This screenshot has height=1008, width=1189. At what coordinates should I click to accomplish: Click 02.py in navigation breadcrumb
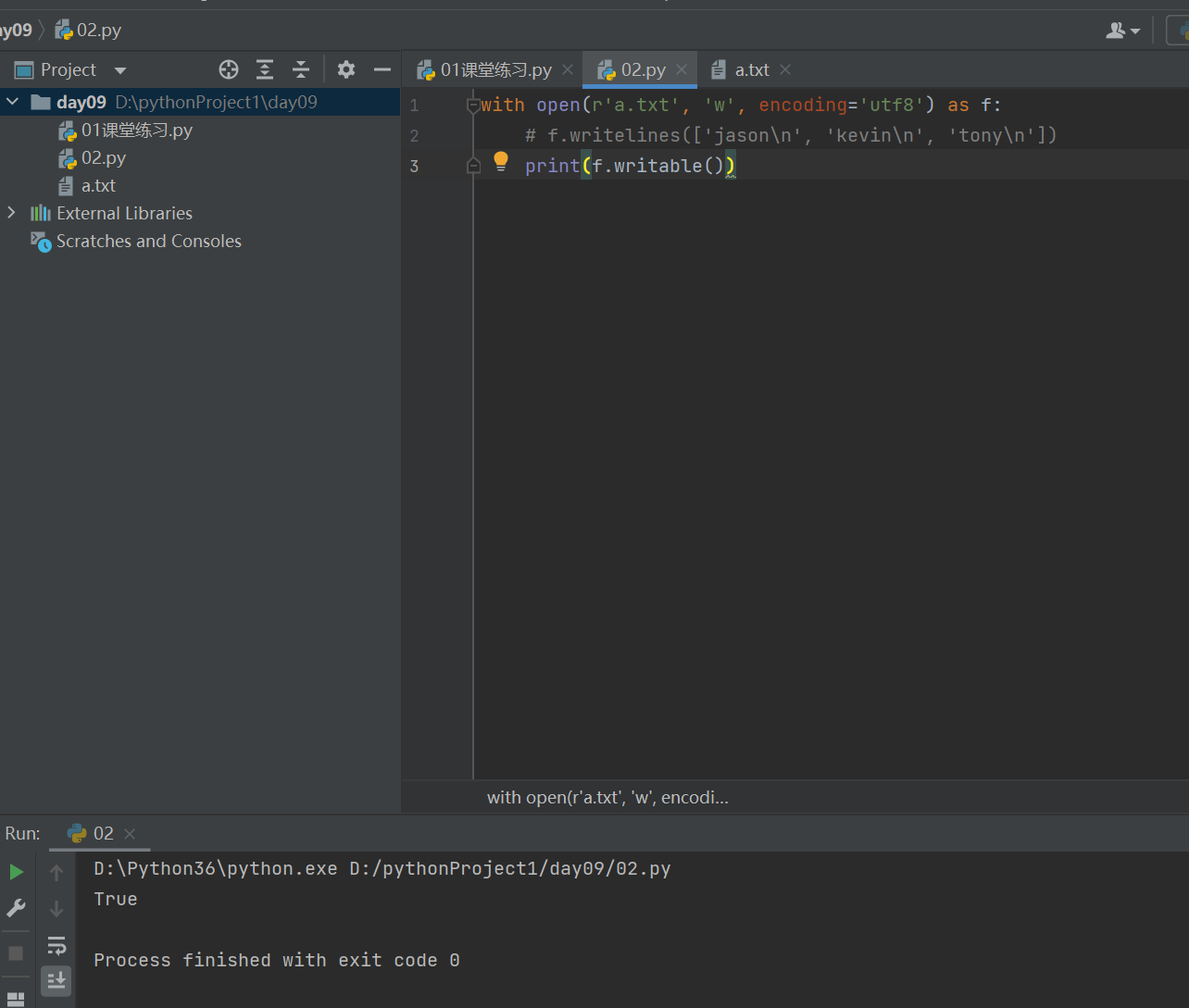88,30
